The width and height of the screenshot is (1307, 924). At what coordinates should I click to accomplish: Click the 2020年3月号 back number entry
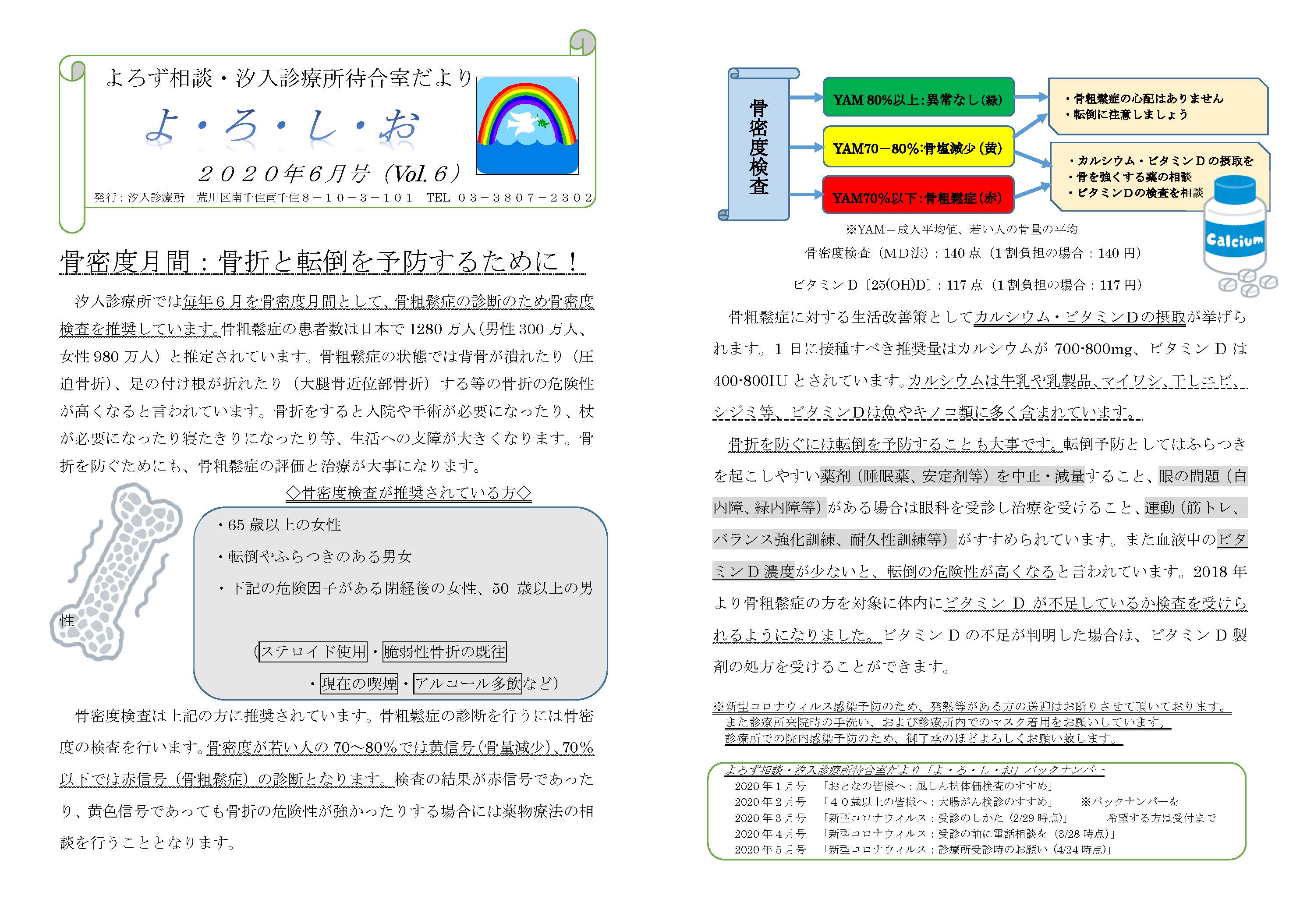902,818
